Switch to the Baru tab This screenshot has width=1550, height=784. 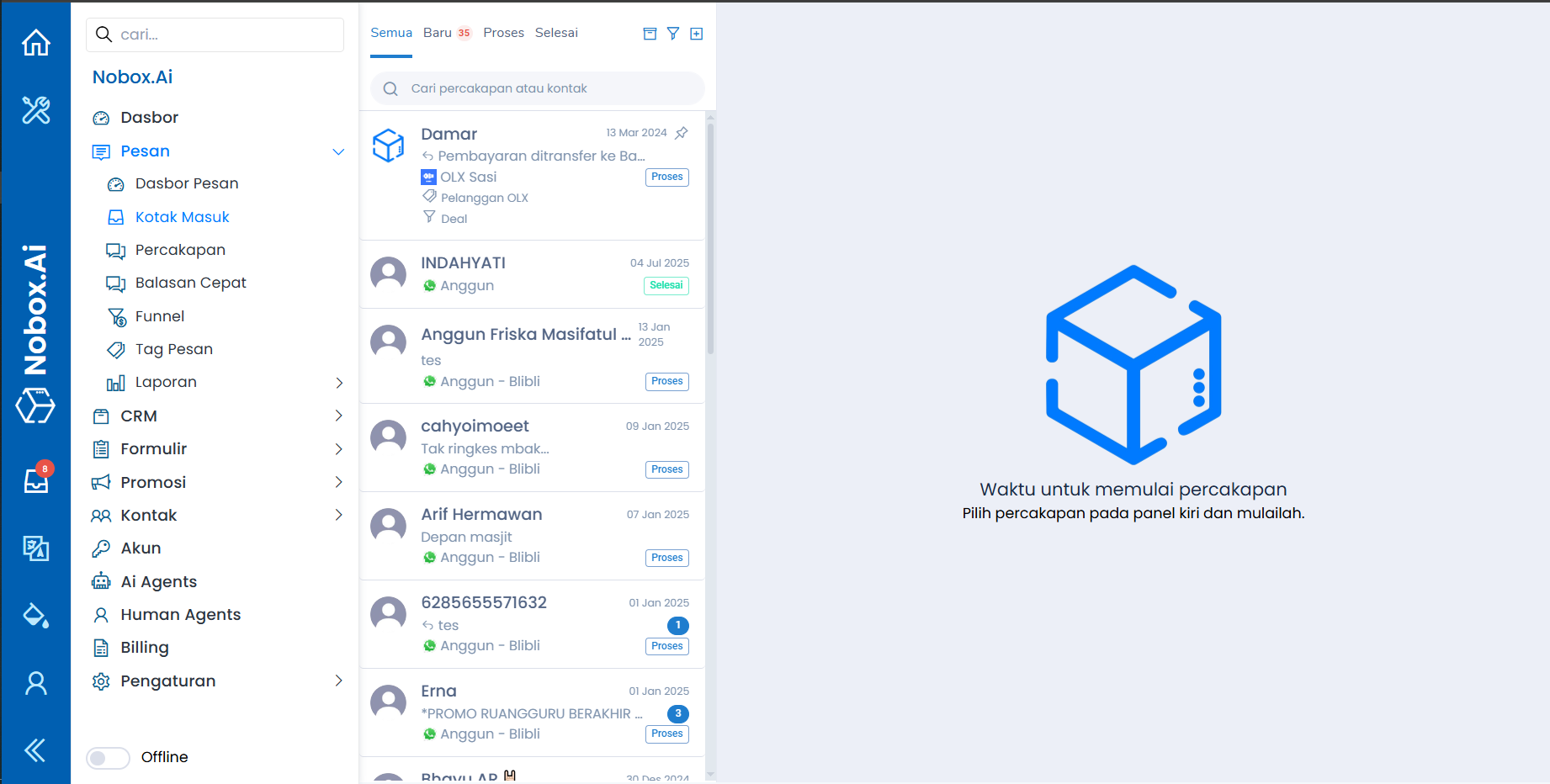point(438,33)
